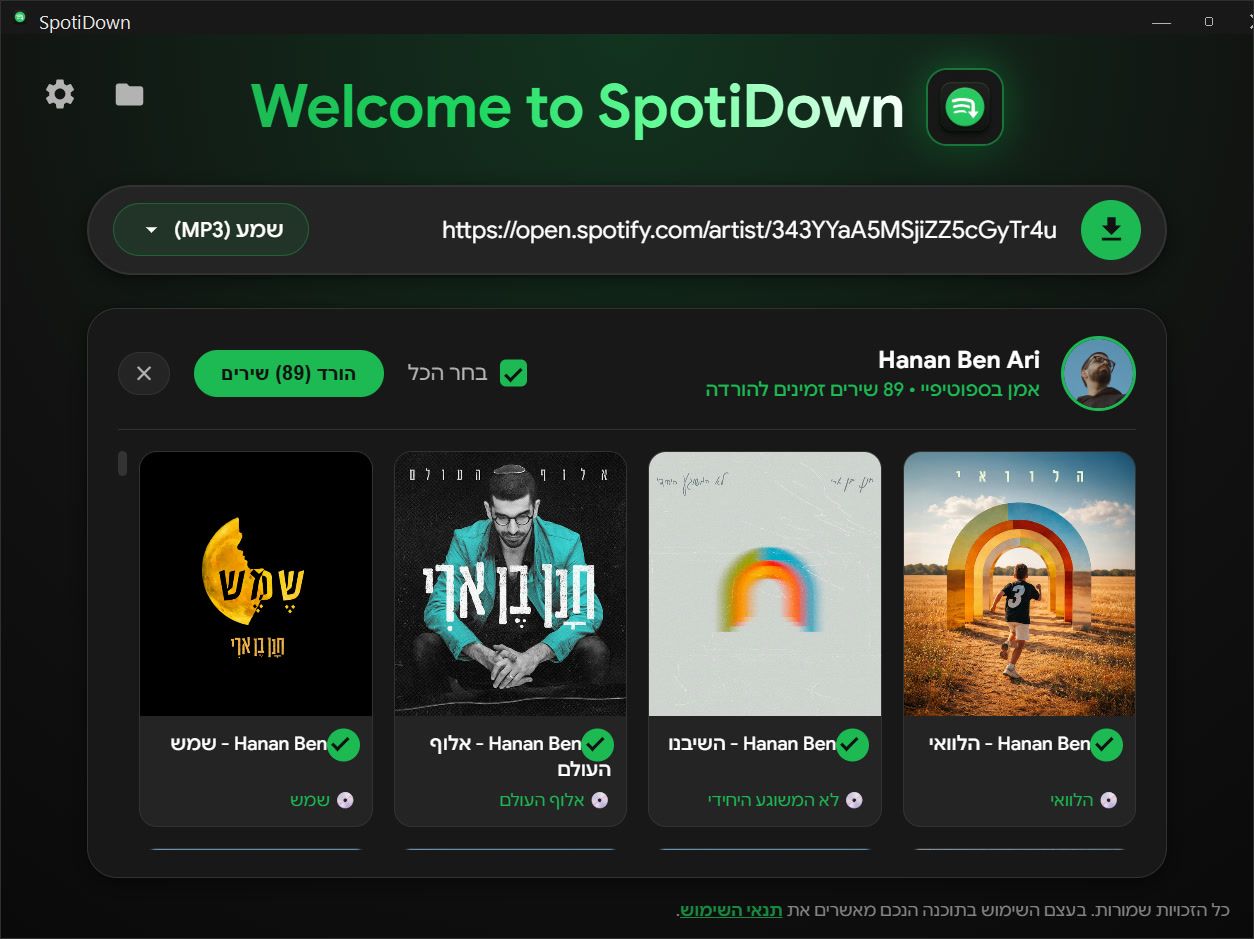Click the green album label לא המשוגע היחידי

click(773, 800)
